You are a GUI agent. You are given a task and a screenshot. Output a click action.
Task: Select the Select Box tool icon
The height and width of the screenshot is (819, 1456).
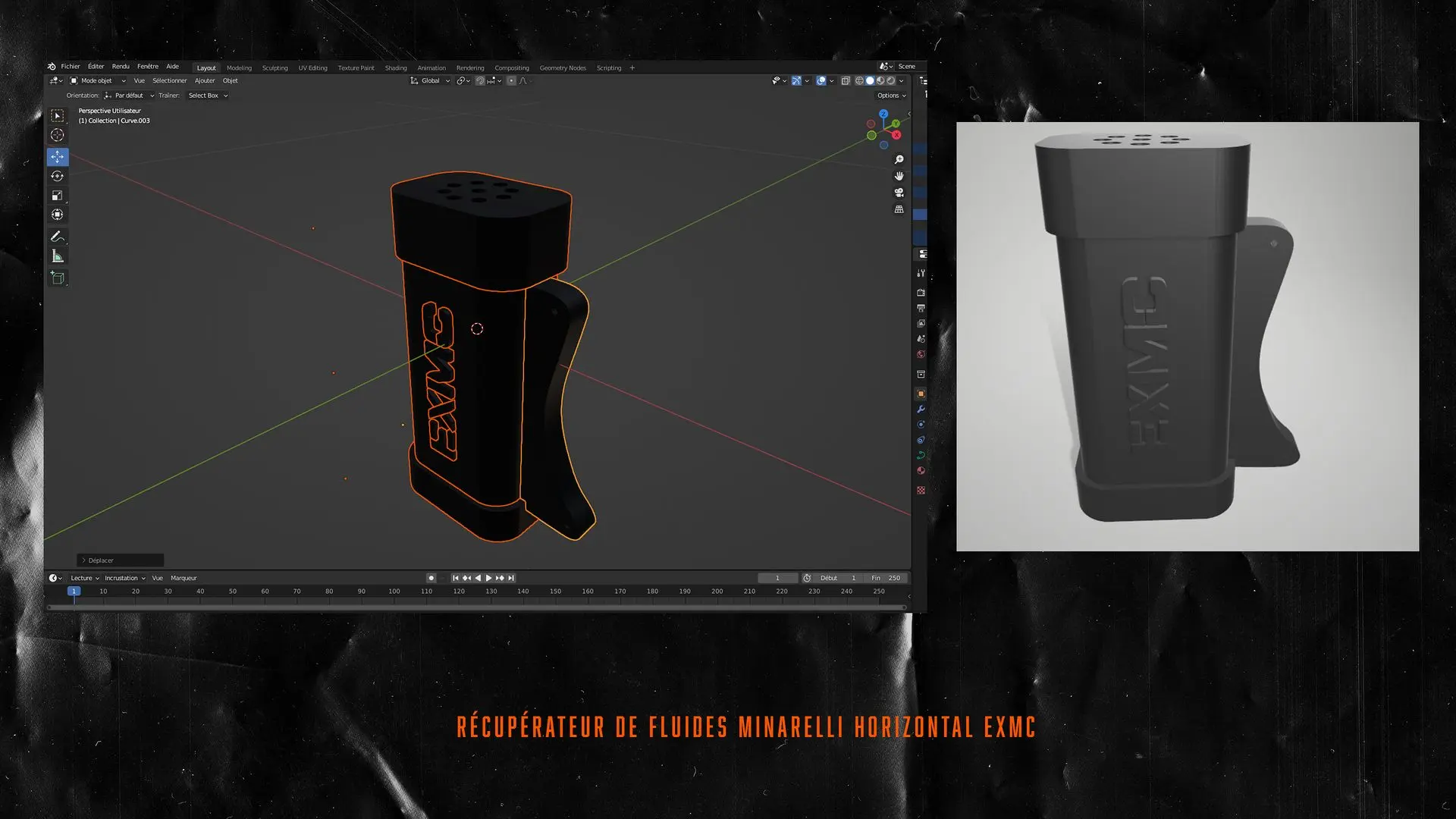click(58, 116)
